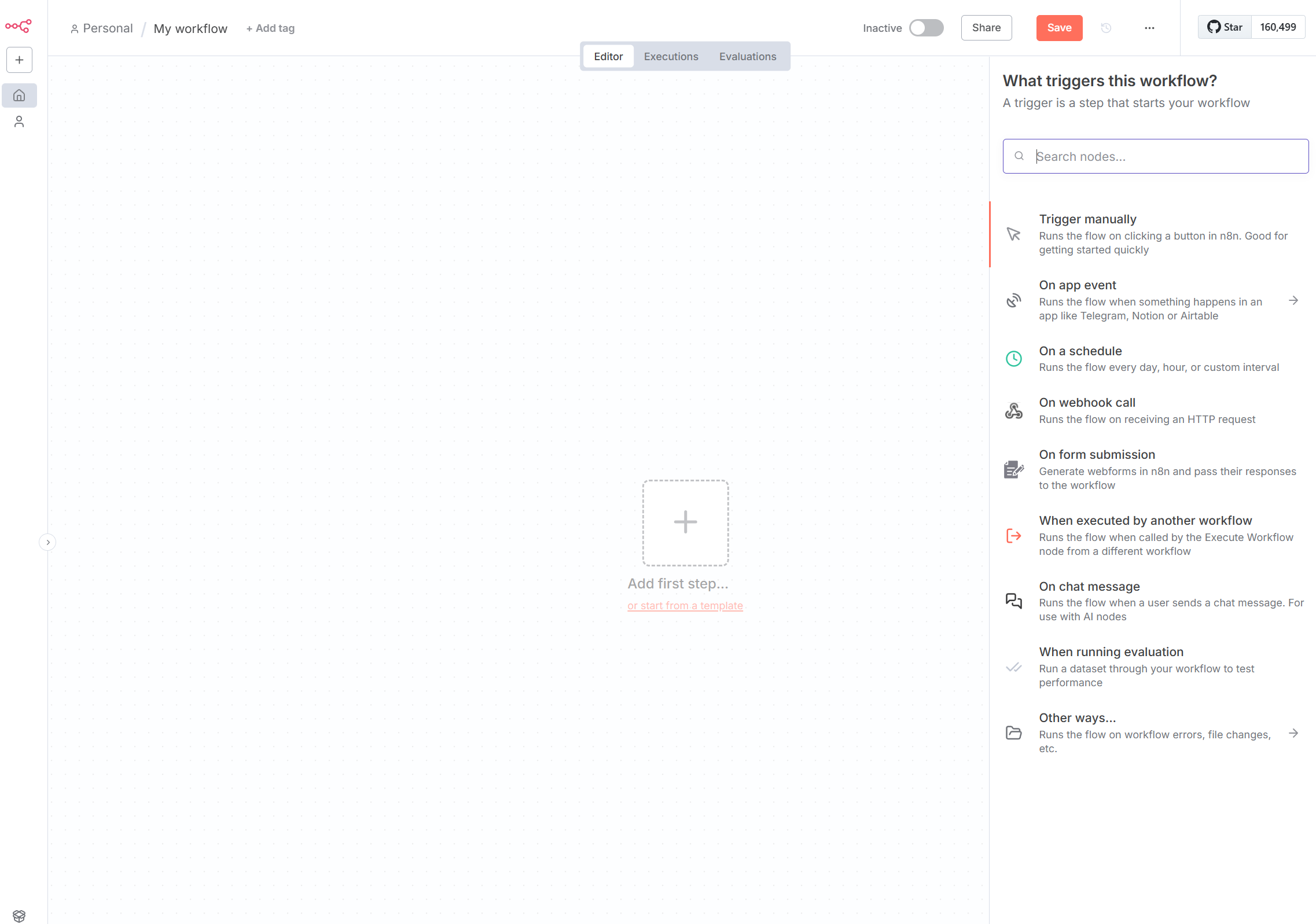Viewport: 1316px width, 924px height.
Task: Click the plus create button in sidebar
Action: coord(19,60)
